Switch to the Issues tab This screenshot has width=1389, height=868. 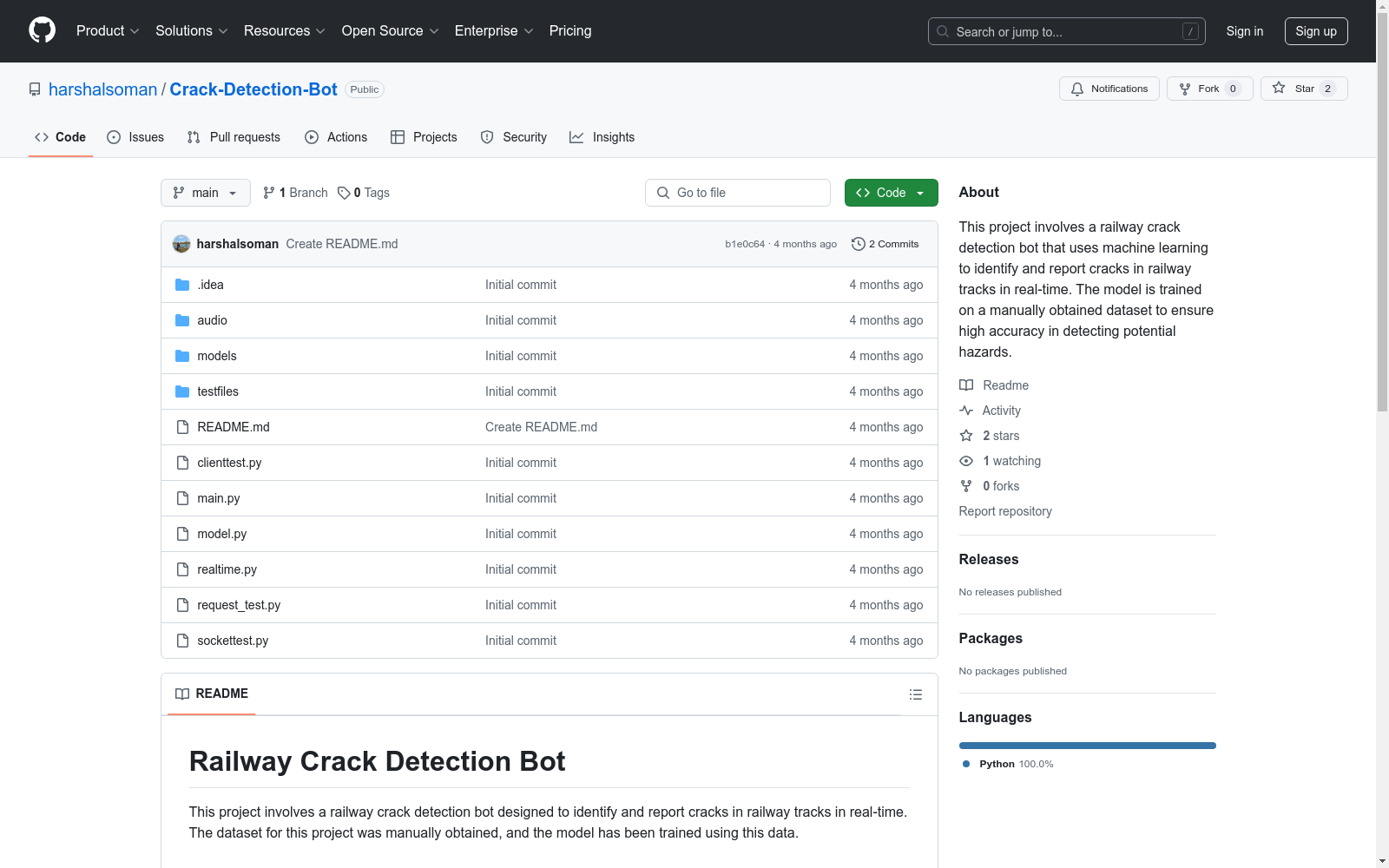pos(135,137)
